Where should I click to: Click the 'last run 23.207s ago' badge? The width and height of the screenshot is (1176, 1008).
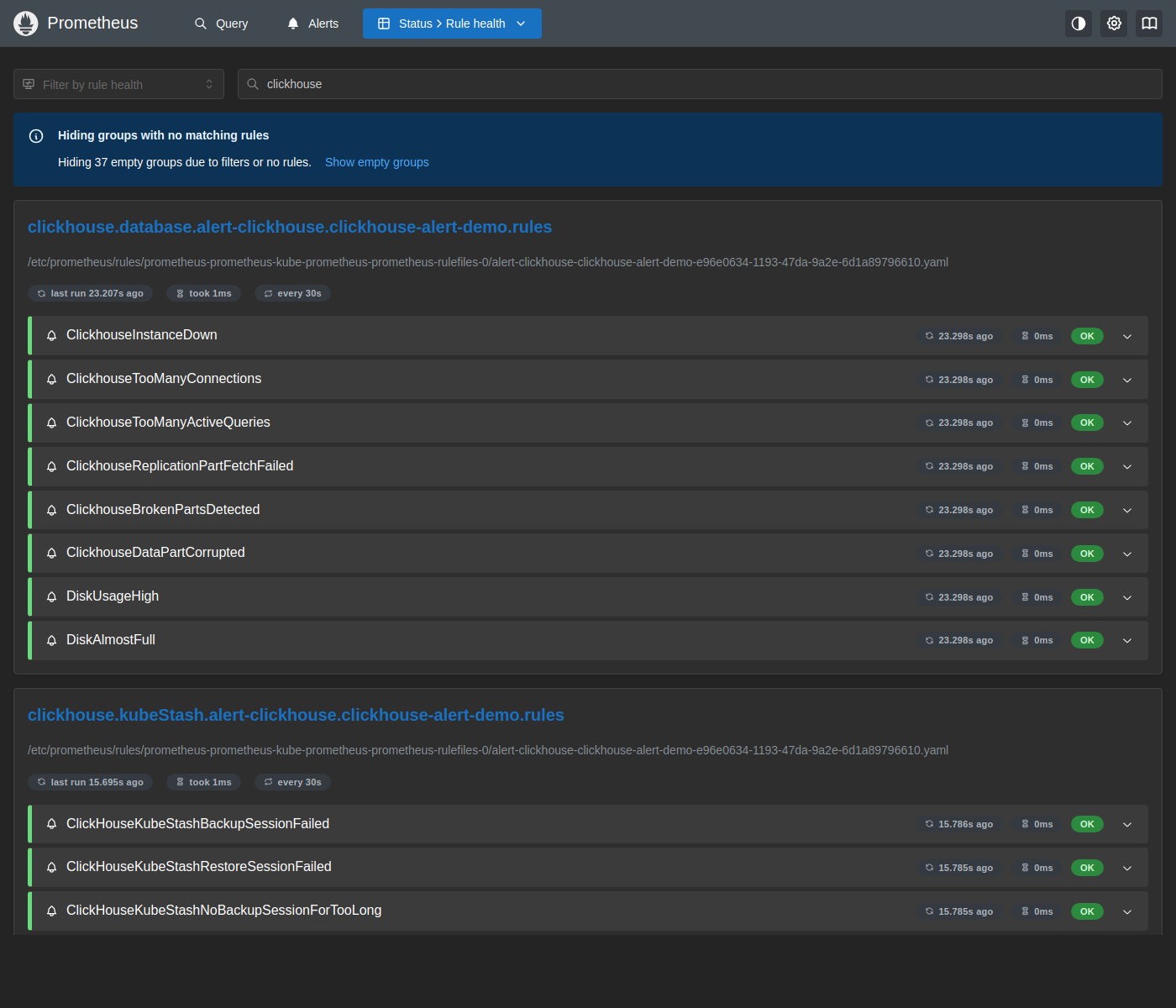click(x=90, y=293)
